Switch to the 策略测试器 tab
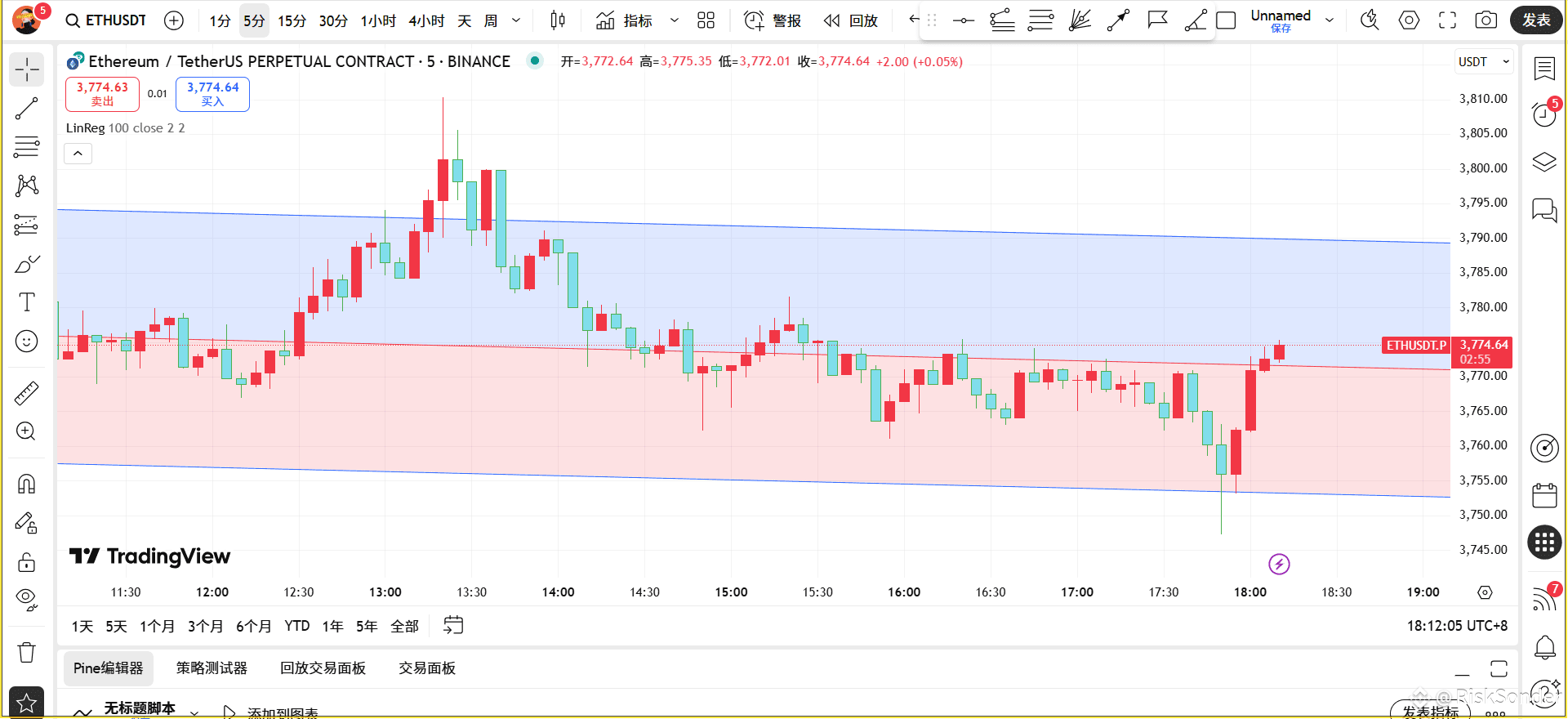Screen dimensions: 1568x719 click(212, 668)
